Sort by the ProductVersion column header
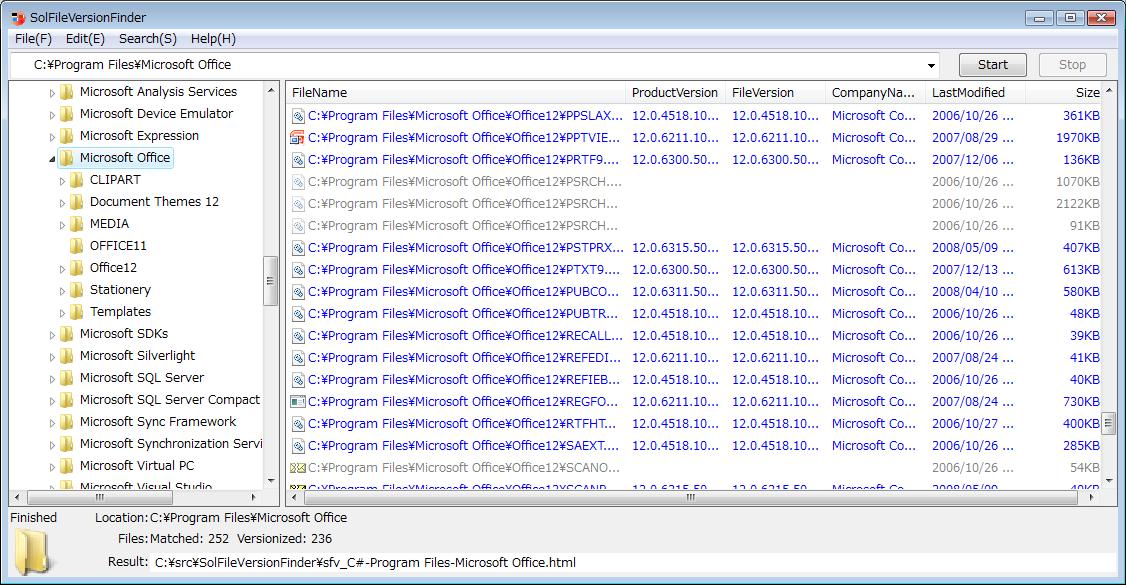Viewport: 1126px width, 585px height. [676, 93]
